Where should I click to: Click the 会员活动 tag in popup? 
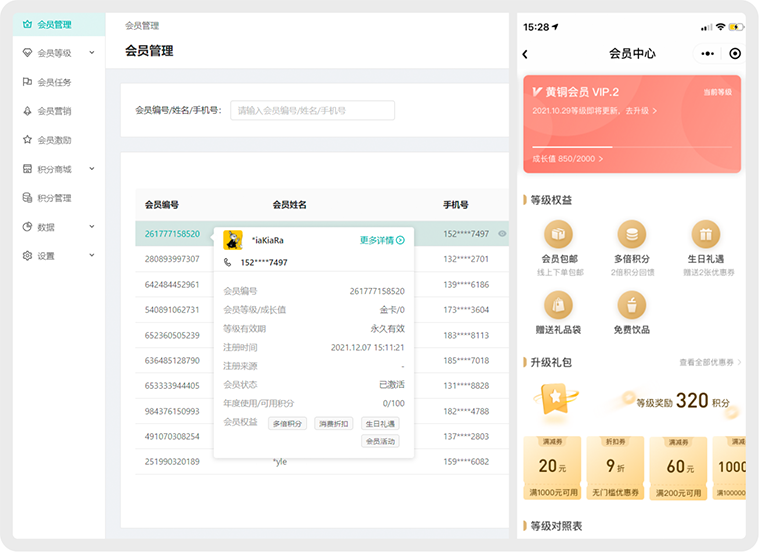tap(380, 441)
